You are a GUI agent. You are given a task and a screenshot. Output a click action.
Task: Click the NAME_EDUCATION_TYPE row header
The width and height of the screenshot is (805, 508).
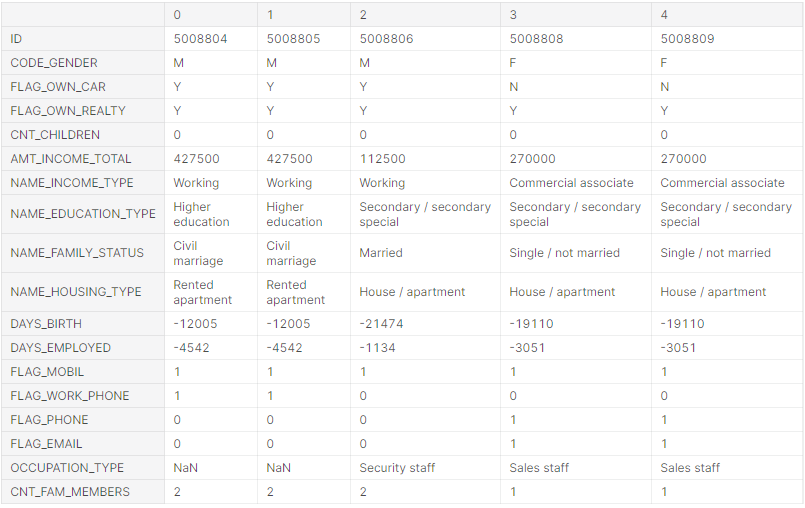pyautogui.click(x=83, y=214)
